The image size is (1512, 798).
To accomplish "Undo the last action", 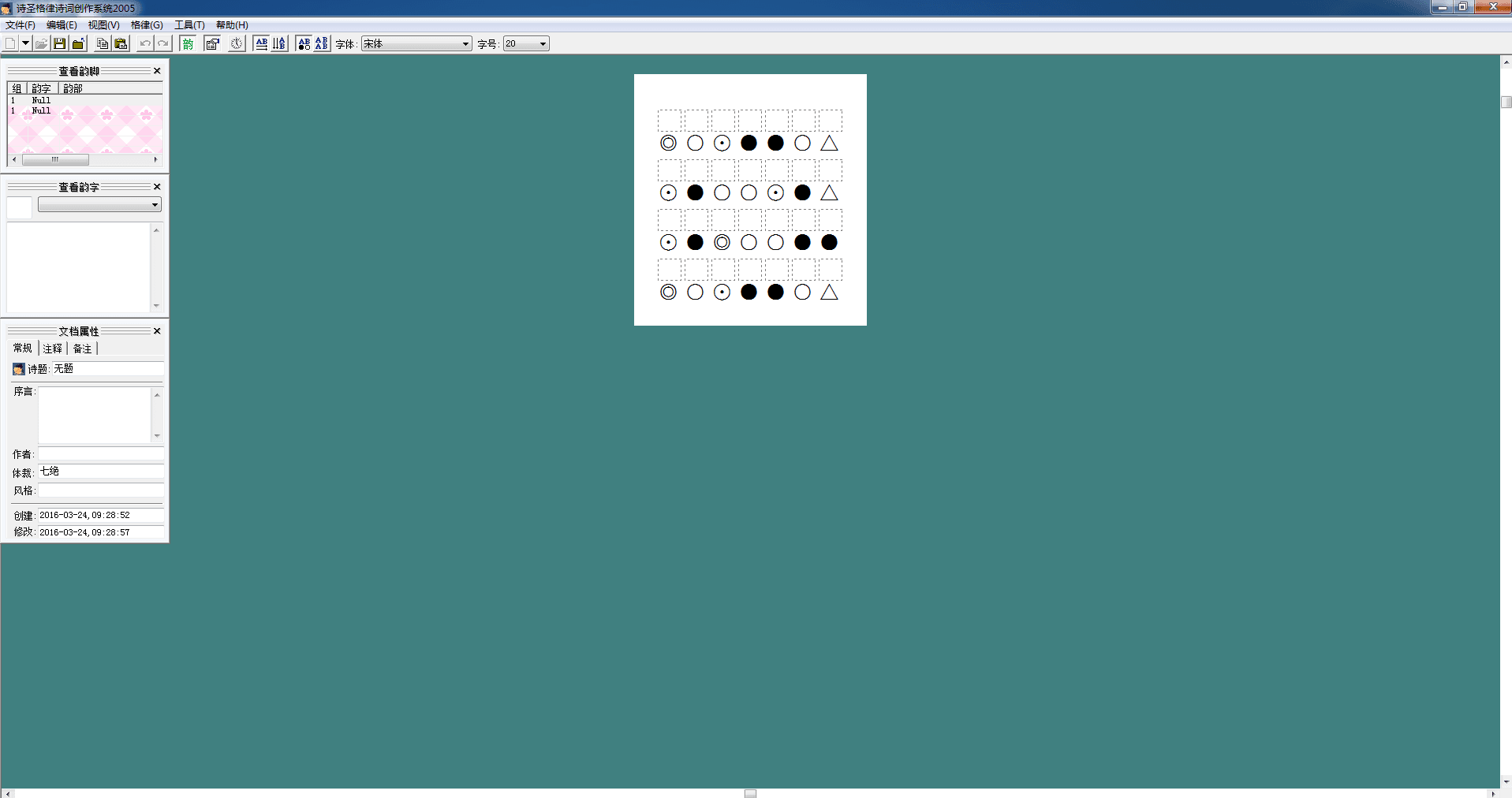I will coord(145,43).
